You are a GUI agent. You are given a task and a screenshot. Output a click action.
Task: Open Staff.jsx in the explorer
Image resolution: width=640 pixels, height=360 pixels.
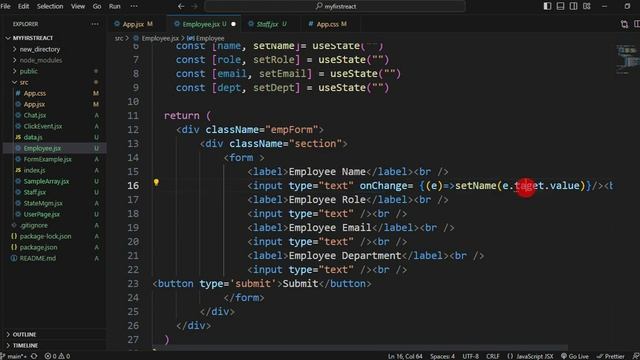(35, 192)
